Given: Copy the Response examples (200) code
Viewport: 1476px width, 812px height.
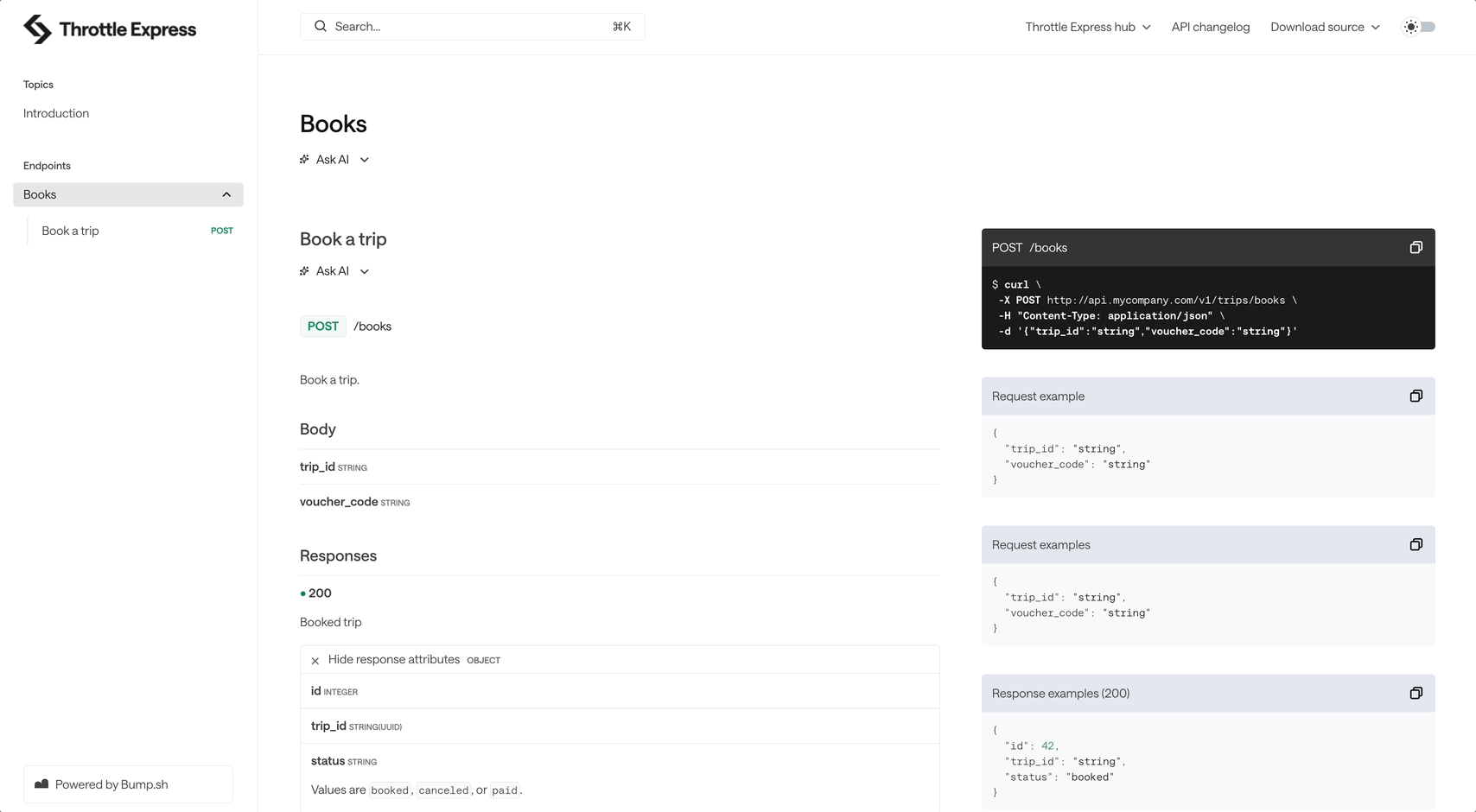Looking at the screenshot, I should 1416,693.
